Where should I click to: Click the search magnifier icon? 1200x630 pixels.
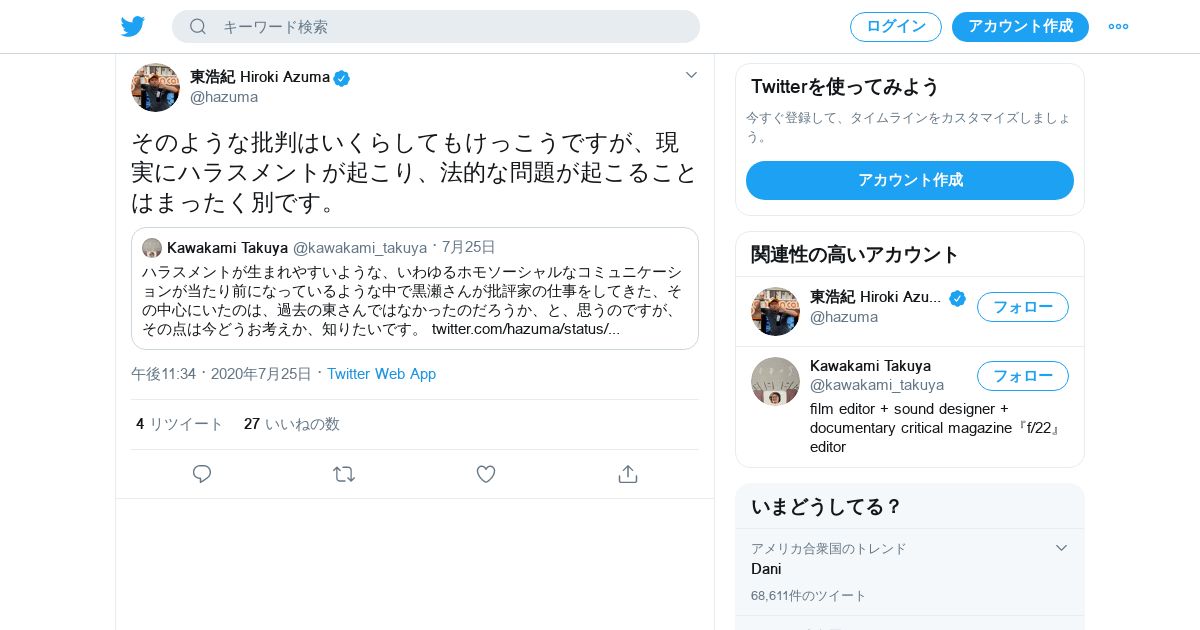pyautogui.click(x=198, y=27)
